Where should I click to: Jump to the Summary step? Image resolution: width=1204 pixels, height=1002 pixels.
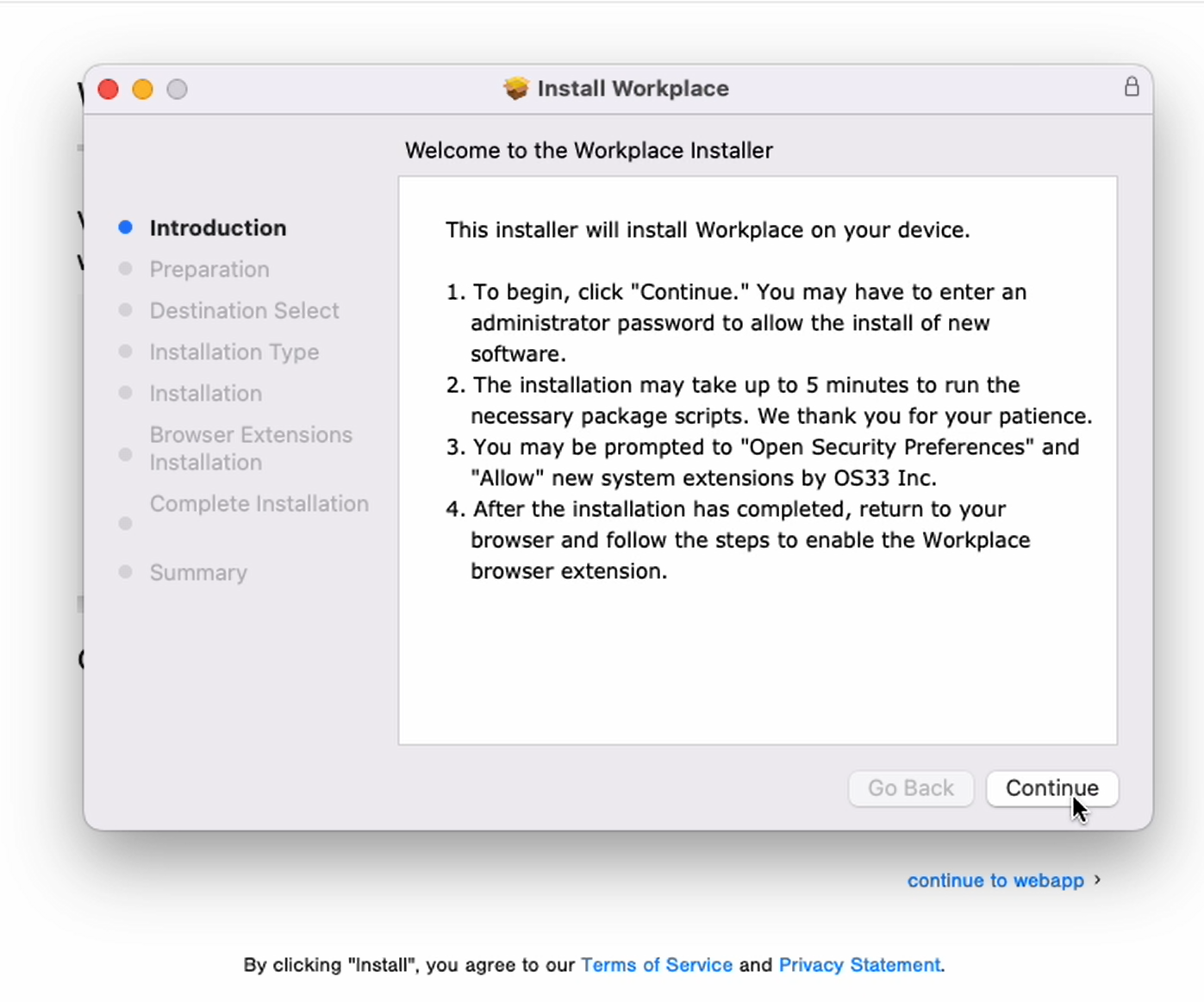pos(198,573)
